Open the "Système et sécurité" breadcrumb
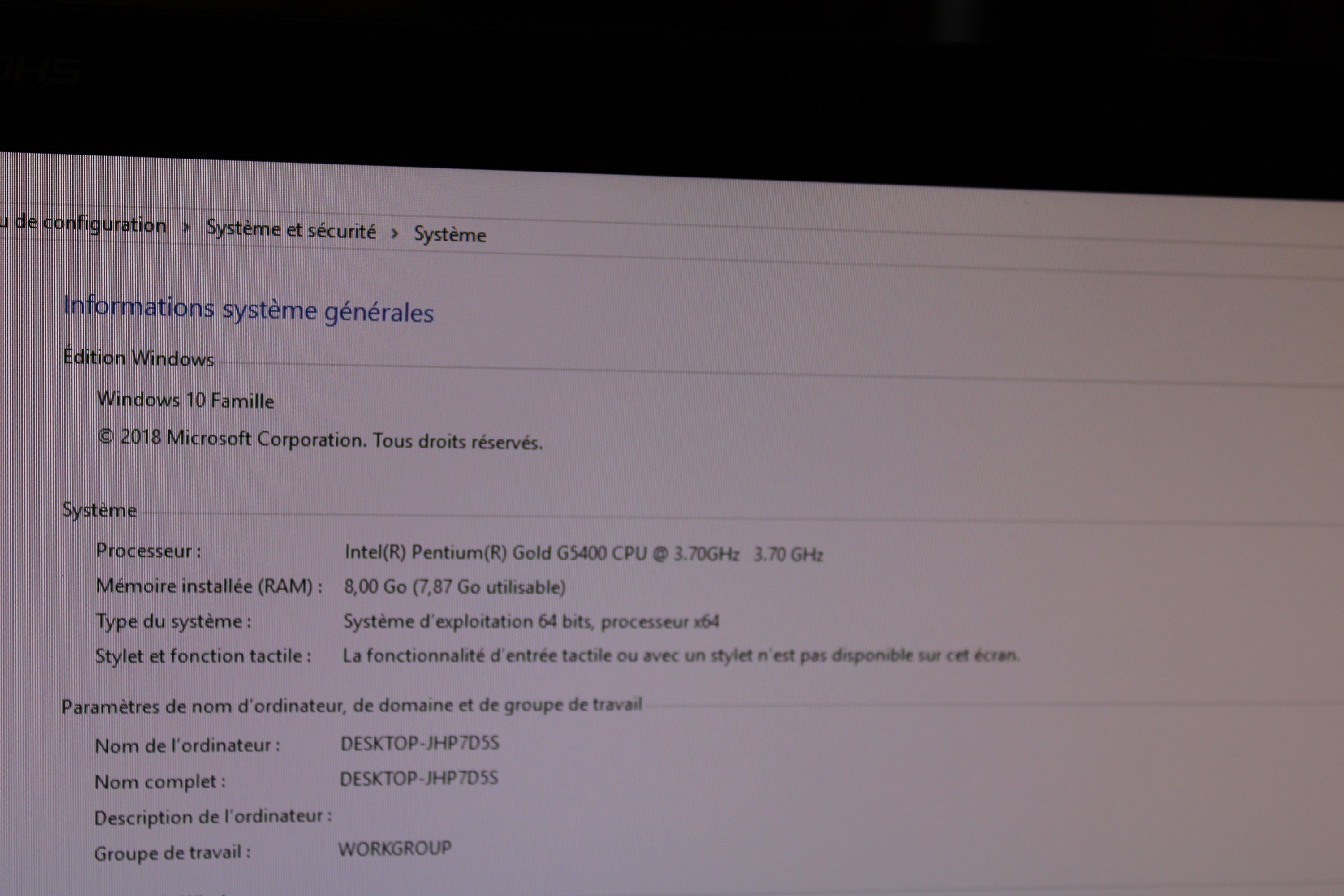Viewport: 1344px width, 896px height. pos(291,230)
